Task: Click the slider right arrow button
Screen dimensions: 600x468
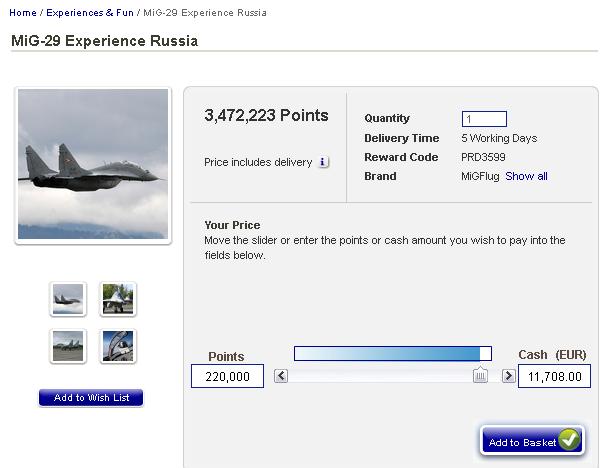Action: click(508, 376)
